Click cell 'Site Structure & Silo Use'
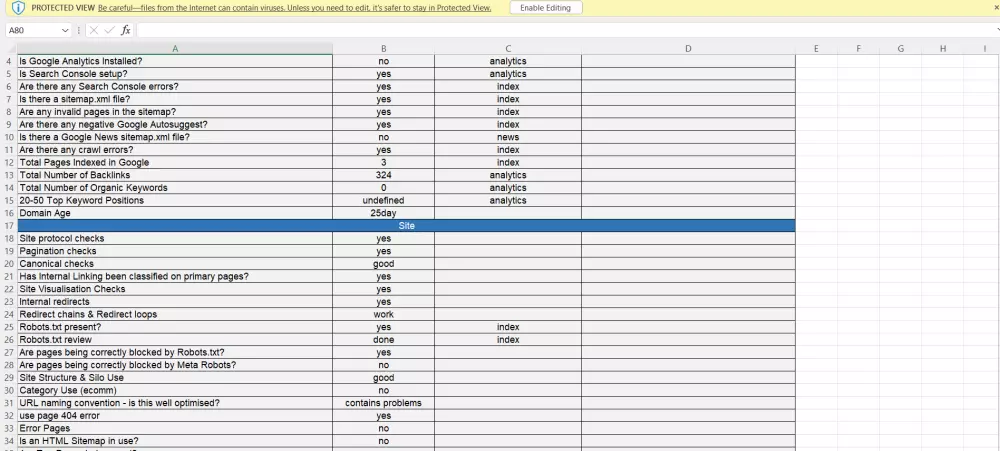The image size is (1000, 451). coord(175,378)
